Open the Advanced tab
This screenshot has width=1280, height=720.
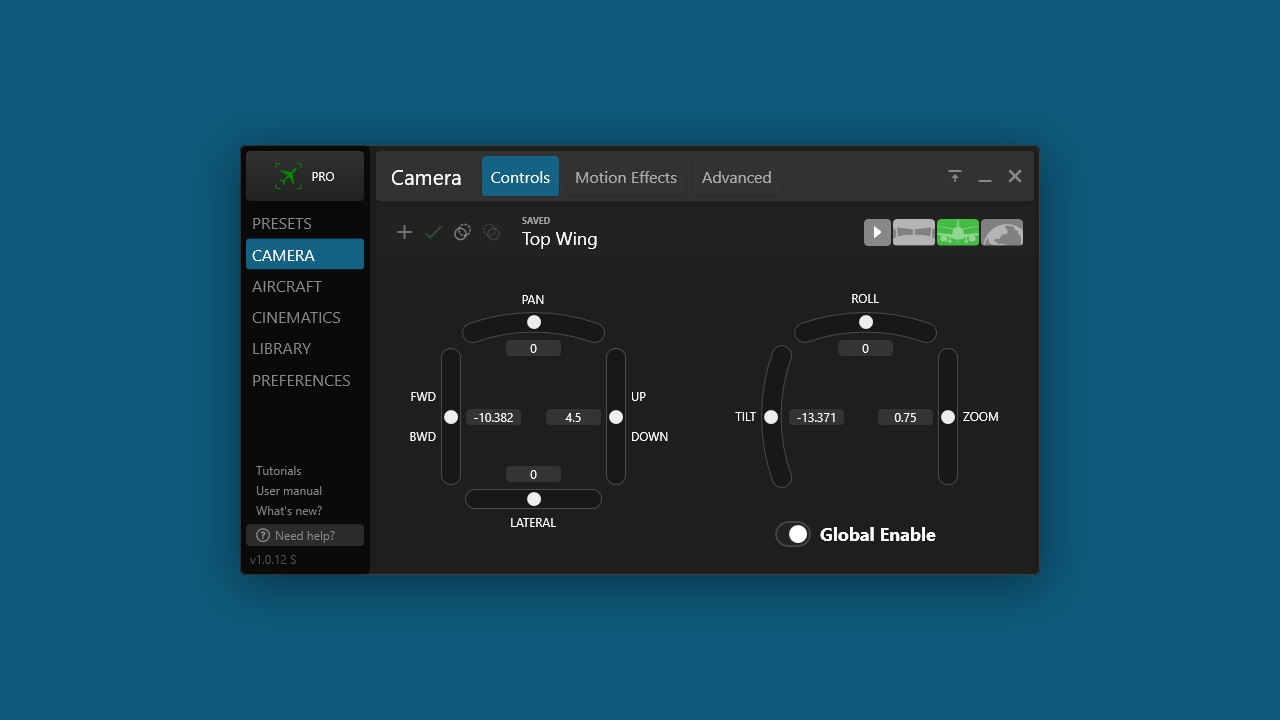[736, 177]
